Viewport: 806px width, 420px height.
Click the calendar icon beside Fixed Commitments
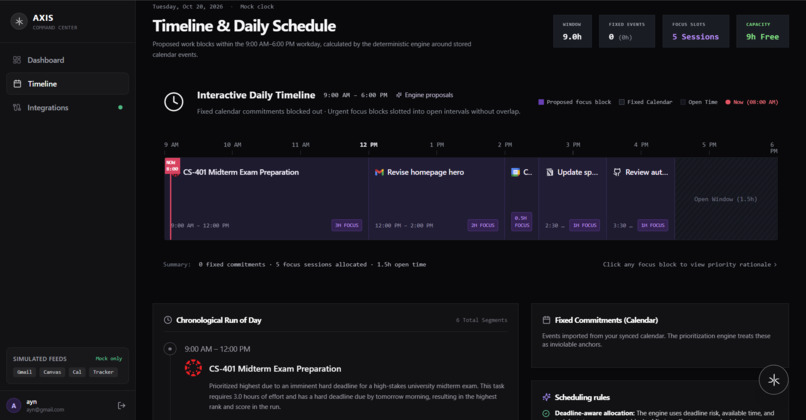546,320
